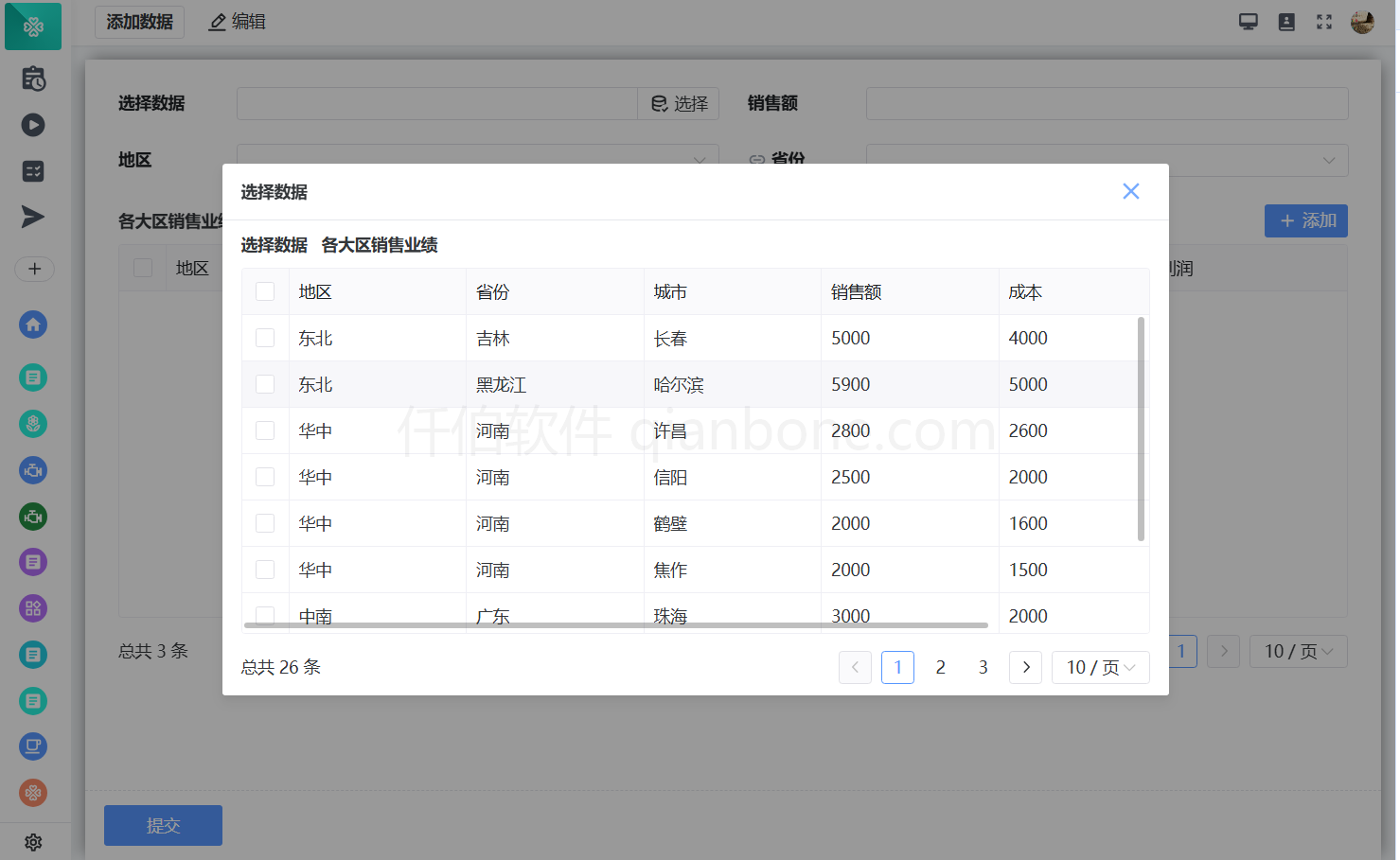Go to page 2 in the dialog pagination

pos(940,667)
